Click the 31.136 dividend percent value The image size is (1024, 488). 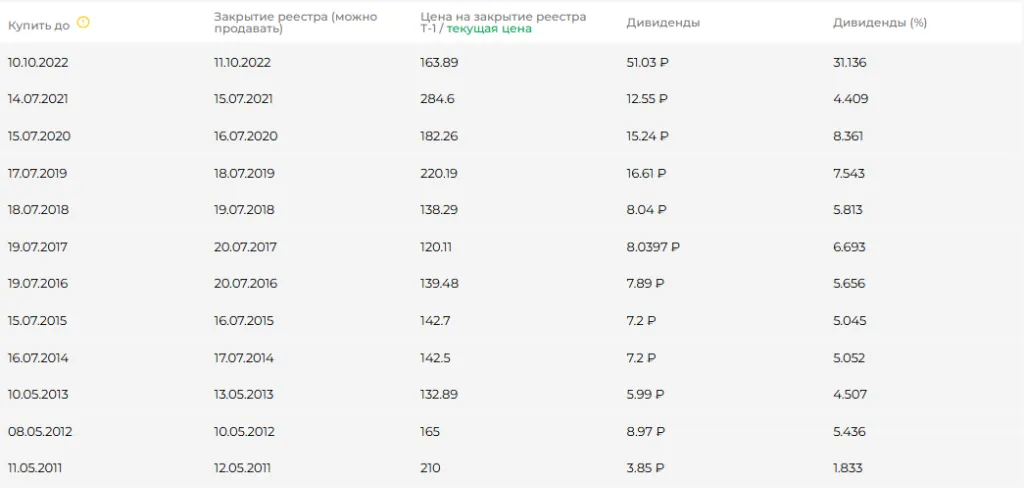tap(850, 62)
